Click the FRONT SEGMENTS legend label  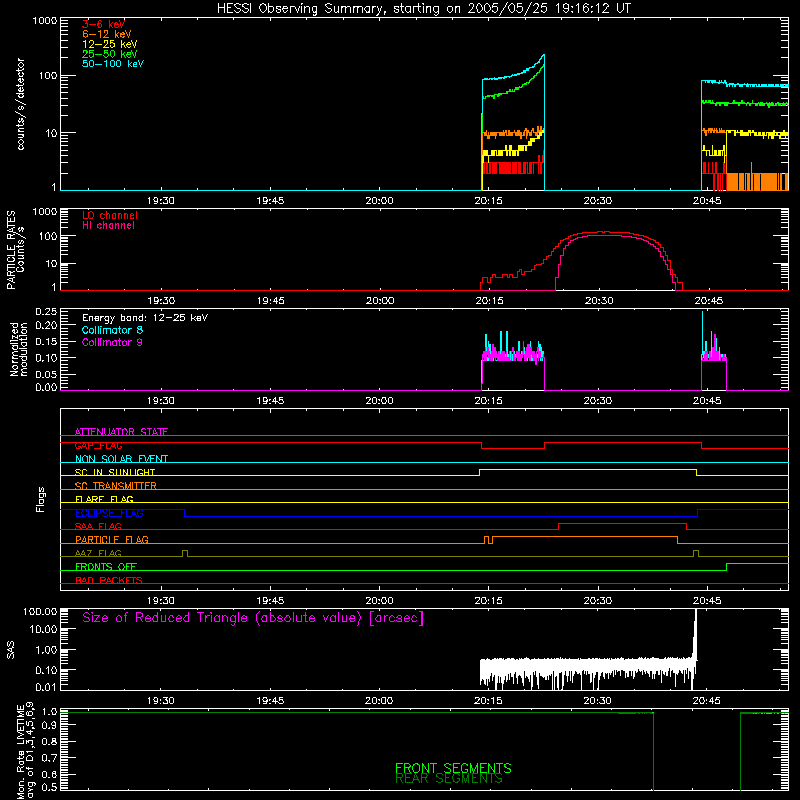(x=453, y=768)
